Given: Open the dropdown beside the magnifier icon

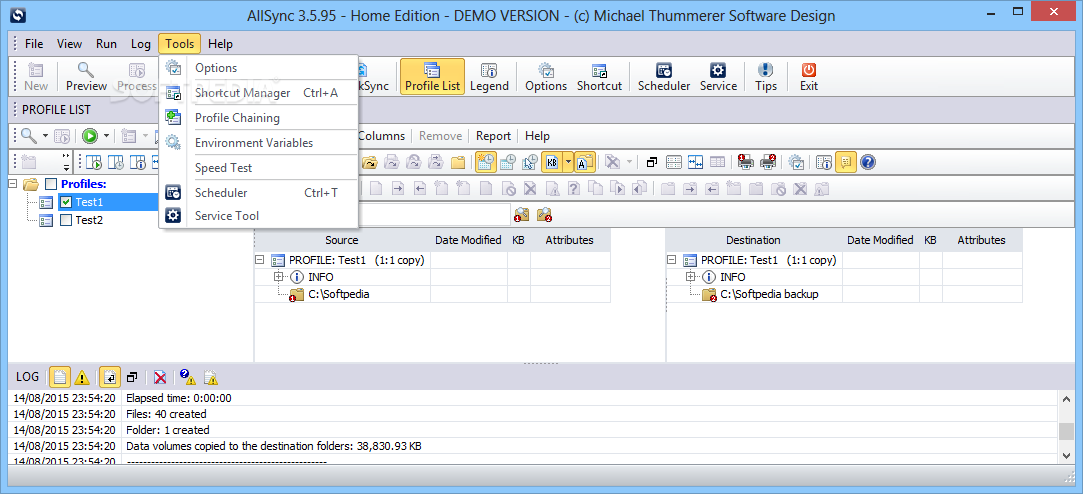Looking at the screenshot, I should pyautogui.click(x=45, y=136).
